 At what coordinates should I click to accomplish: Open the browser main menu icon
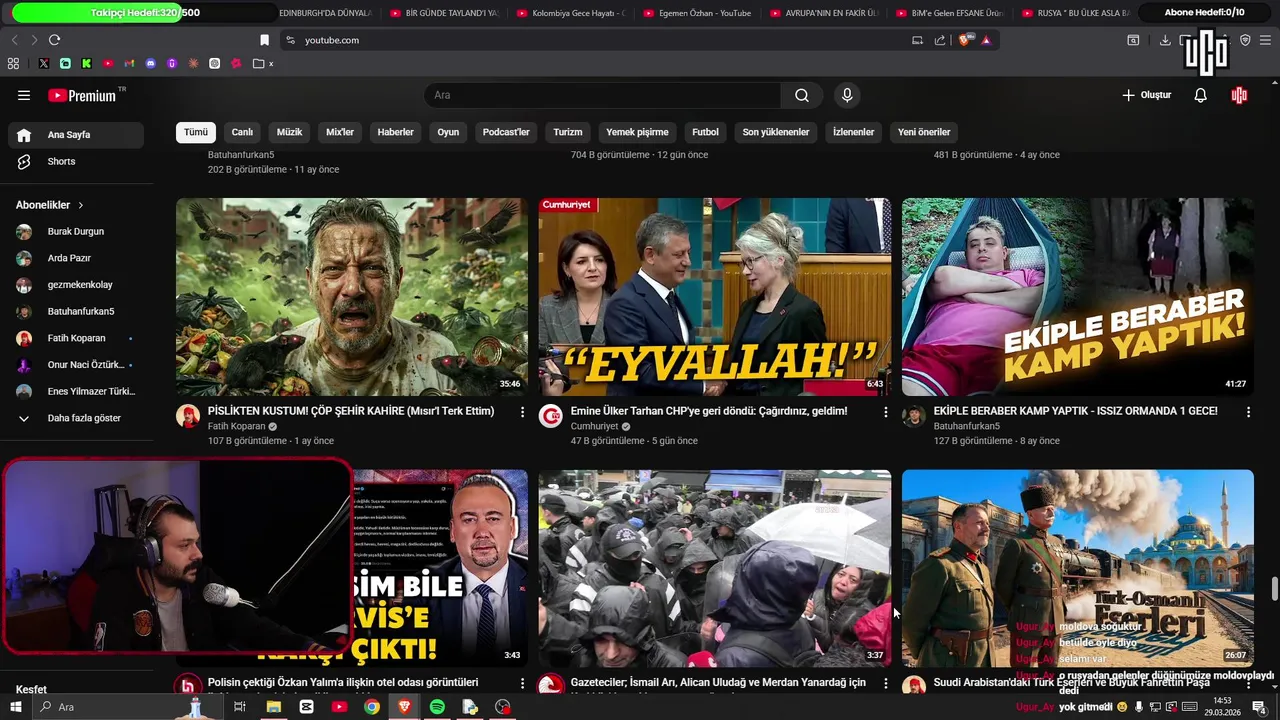[x=1266, y=40]
